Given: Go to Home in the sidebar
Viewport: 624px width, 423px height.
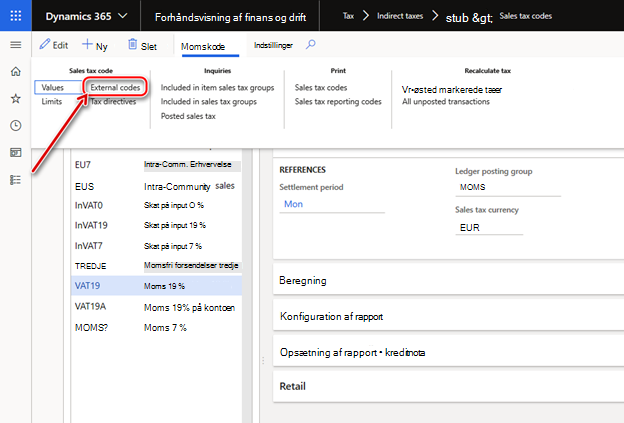Looking at the screenshot, I should (16, 72).
